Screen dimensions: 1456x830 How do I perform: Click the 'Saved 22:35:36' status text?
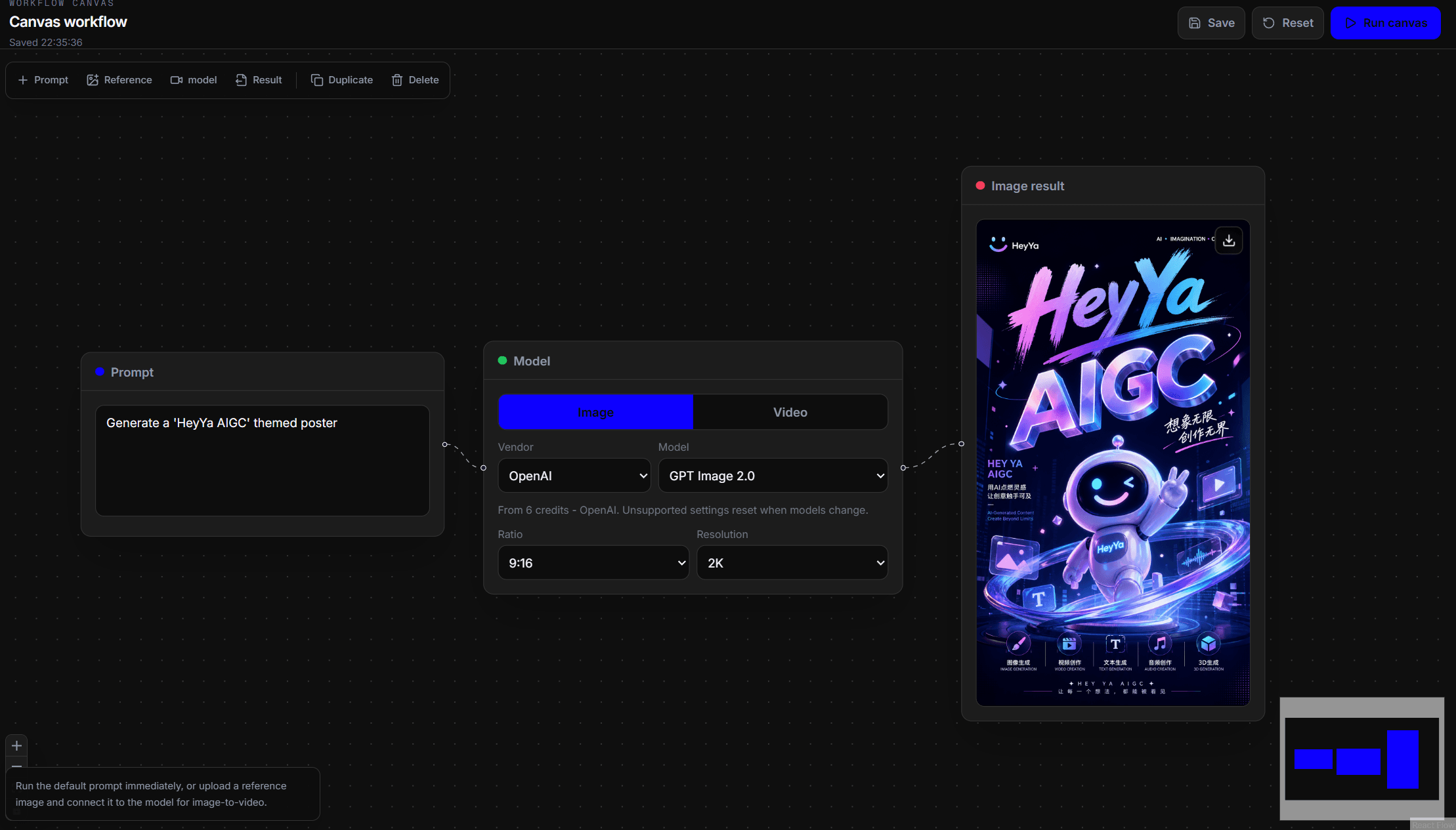click(x=46, y=43)
